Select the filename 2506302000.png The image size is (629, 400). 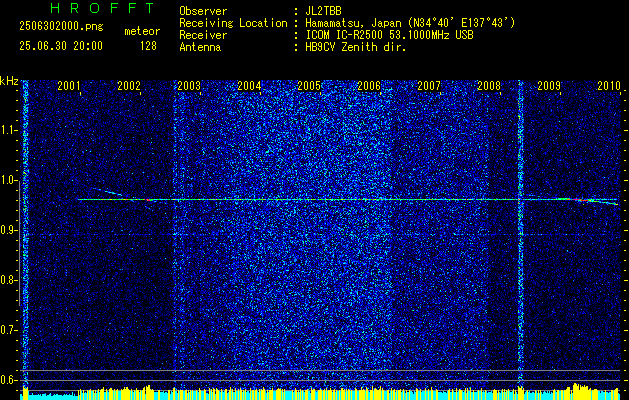61,27
